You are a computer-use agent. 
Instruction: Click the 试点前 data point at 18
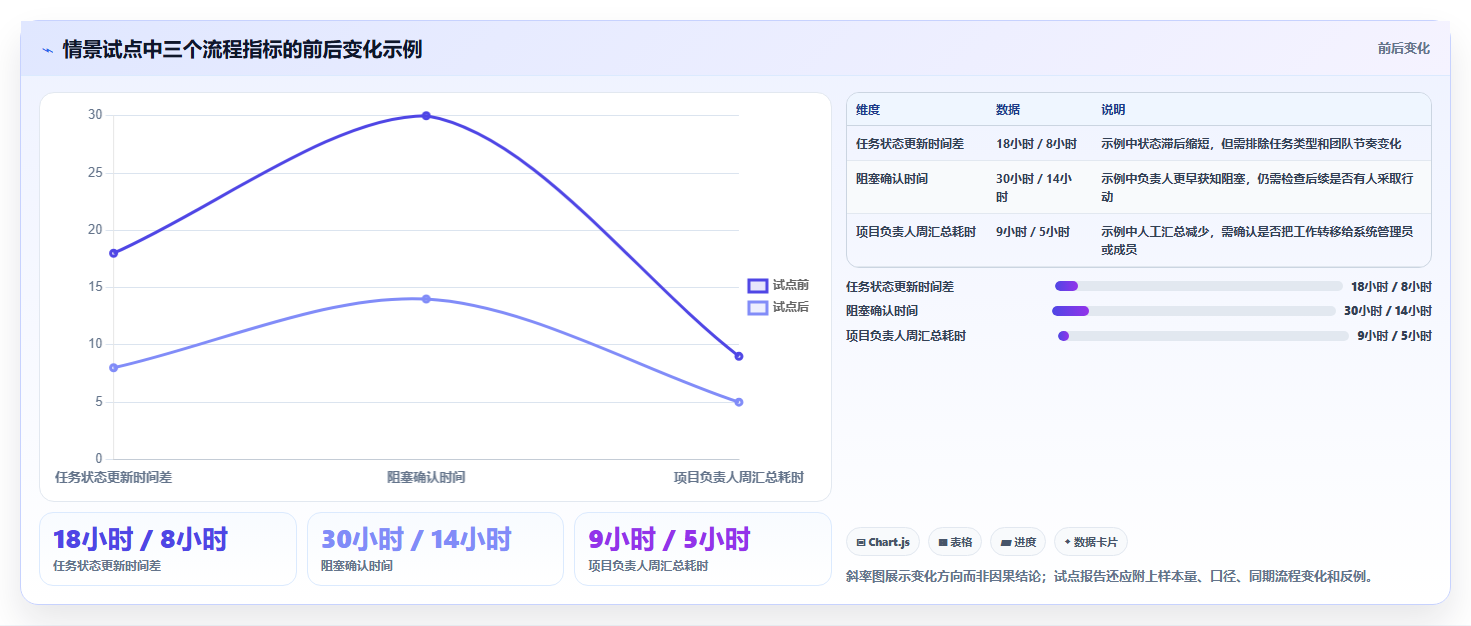click(x=114, y=253)
